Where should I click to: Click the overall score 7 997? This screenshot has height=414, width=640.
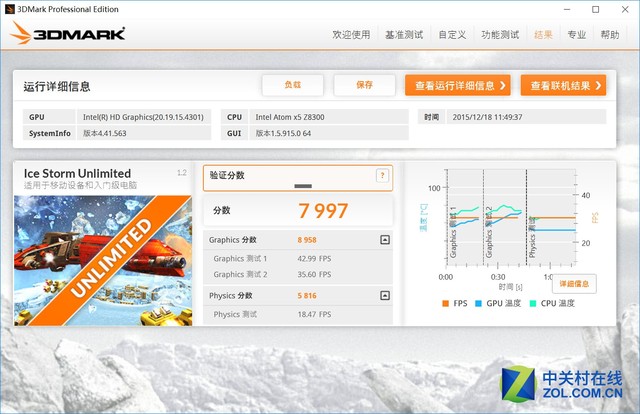point(323,211)
